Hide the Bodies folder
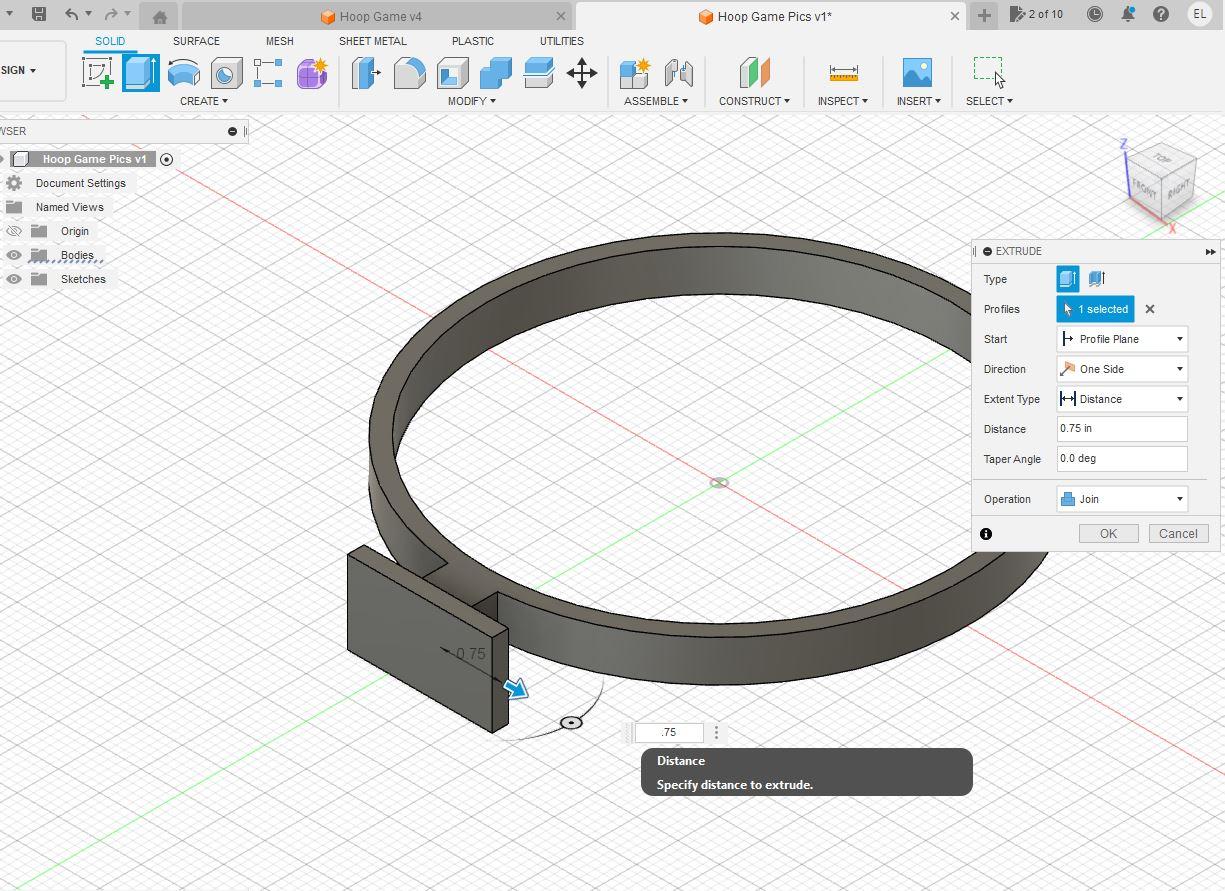 [x=14, y=255]
